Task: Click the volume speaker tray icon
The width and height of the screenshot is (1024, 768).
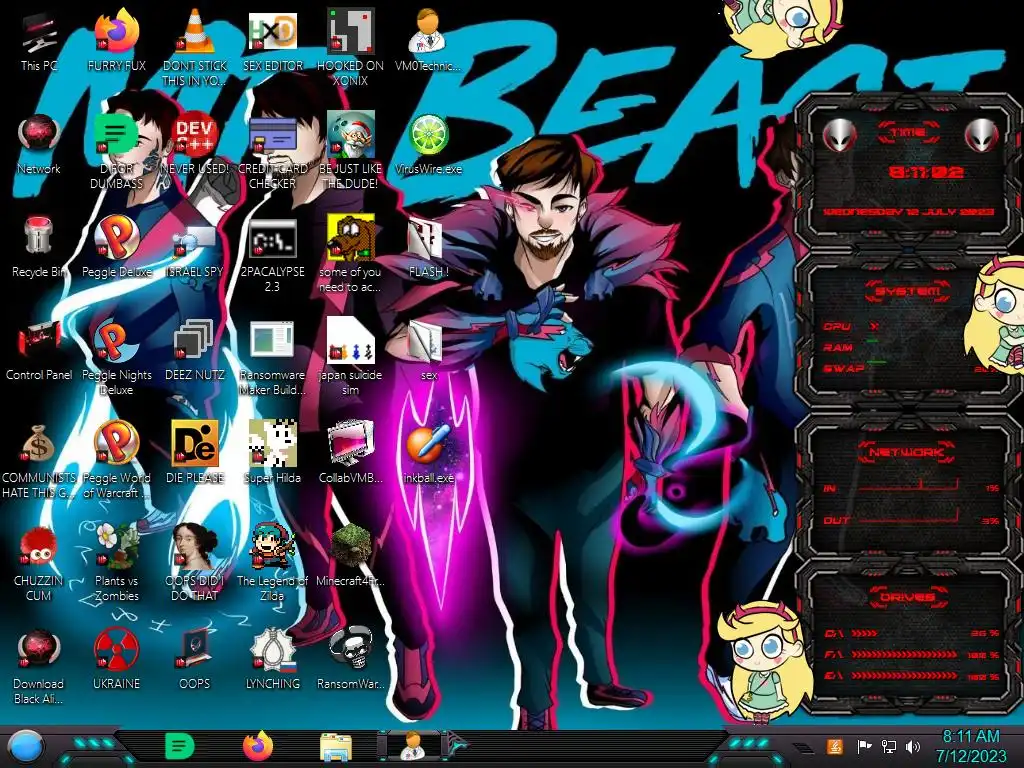Action: point(913,746)
